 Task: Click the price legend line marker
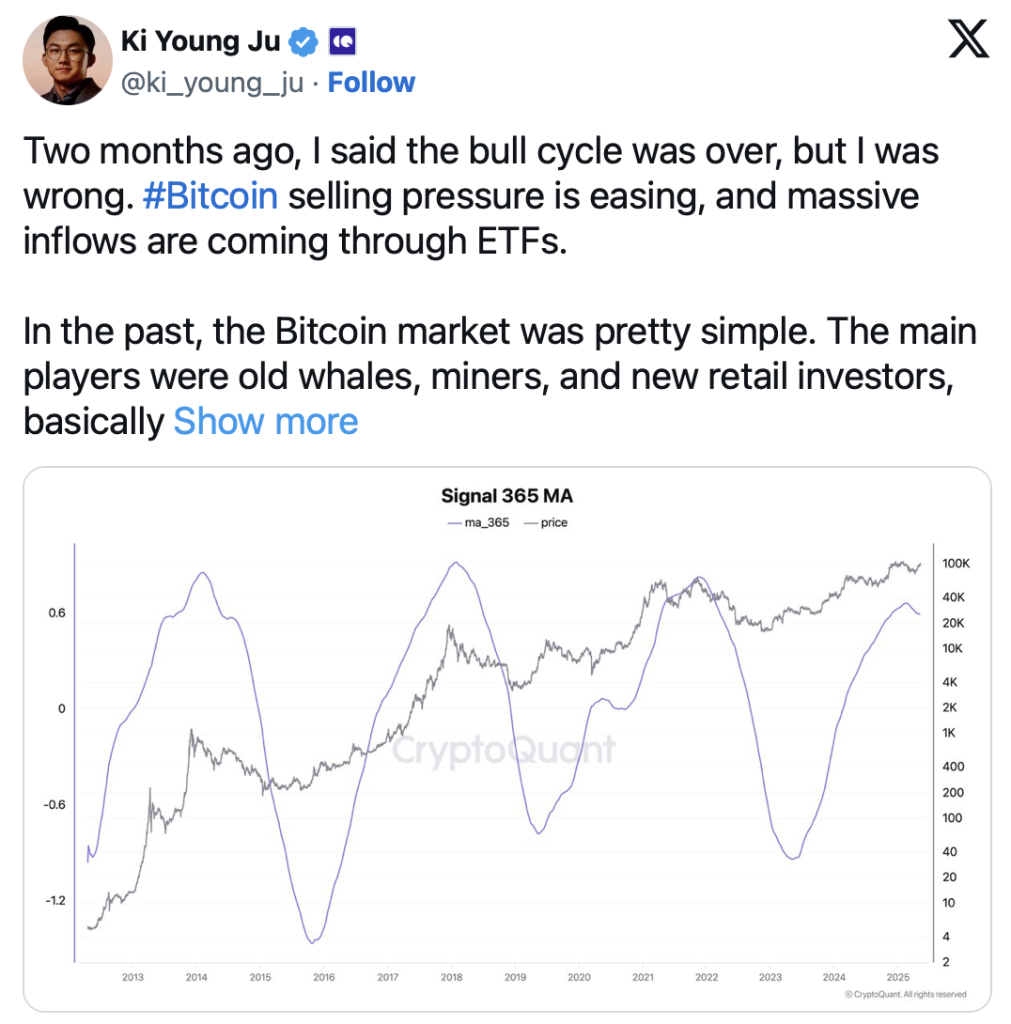530,523
